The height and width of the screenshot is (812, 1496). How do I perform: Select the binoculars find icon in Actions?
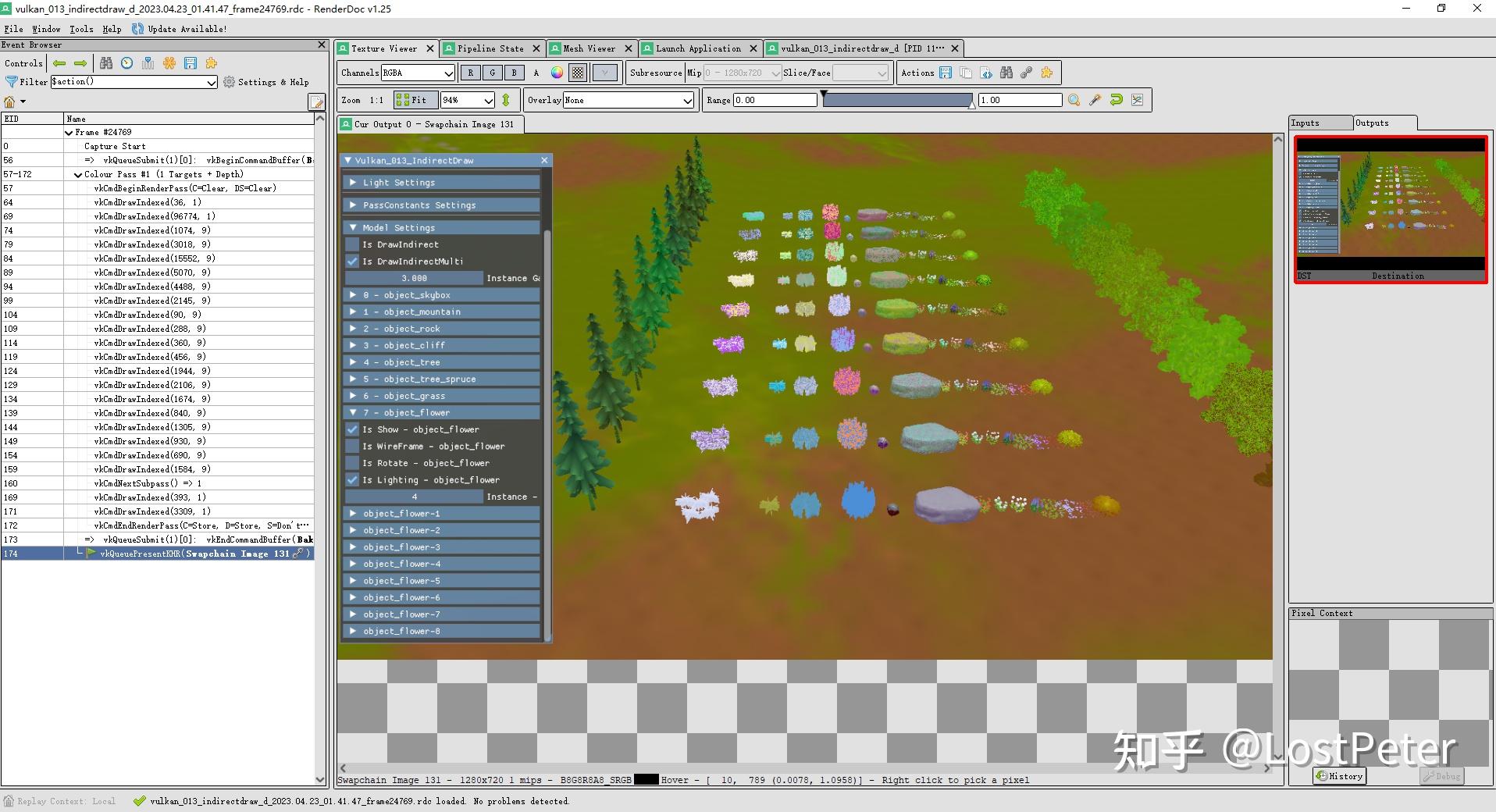1006,73
